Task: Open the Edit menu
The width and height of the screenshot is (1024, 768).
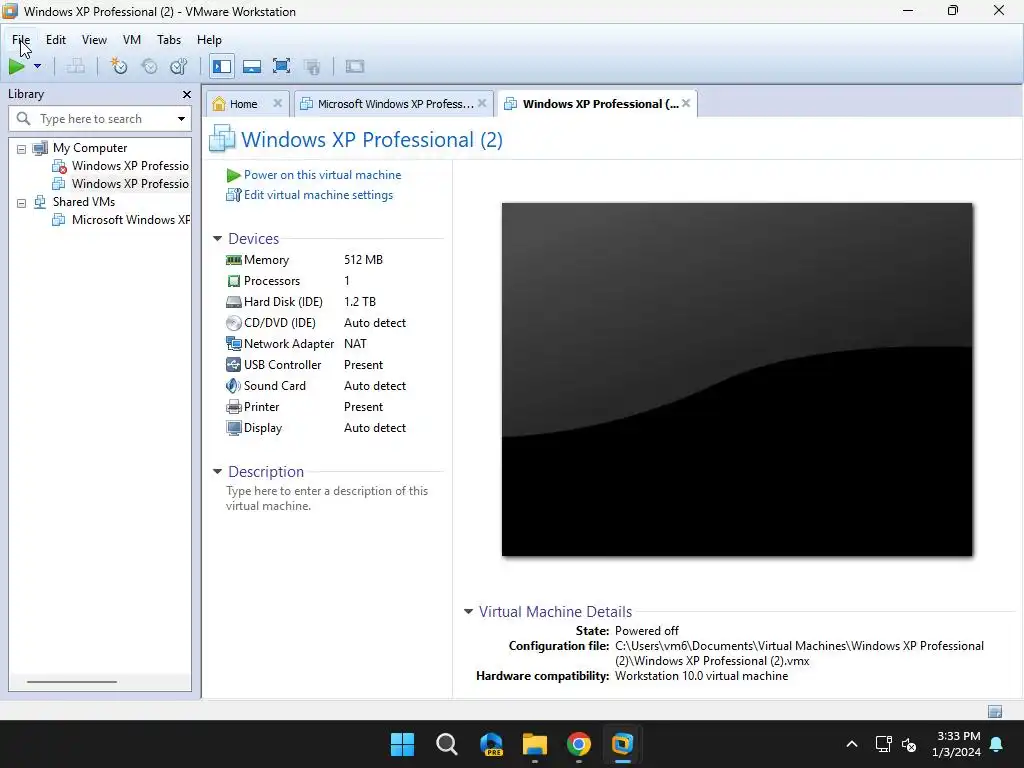Action: pos(56,40)
